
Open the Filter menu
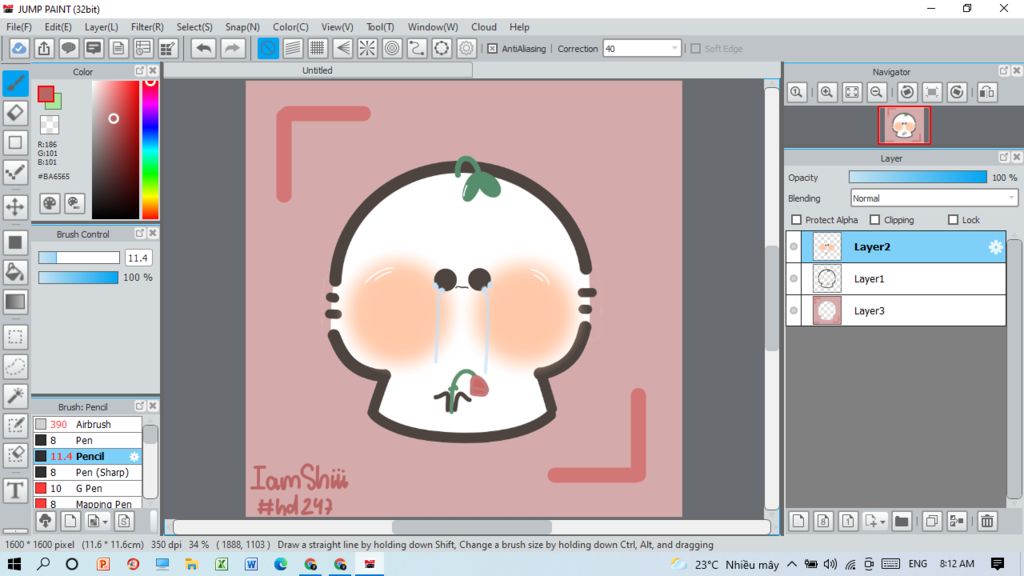(x=147, y=27)
